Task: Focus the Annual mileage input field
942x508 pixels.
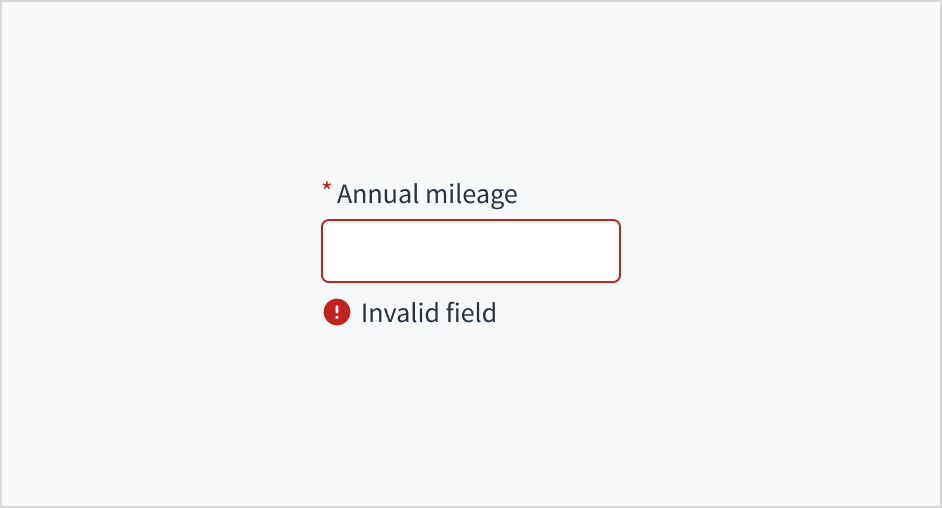Action: [470, 251]
